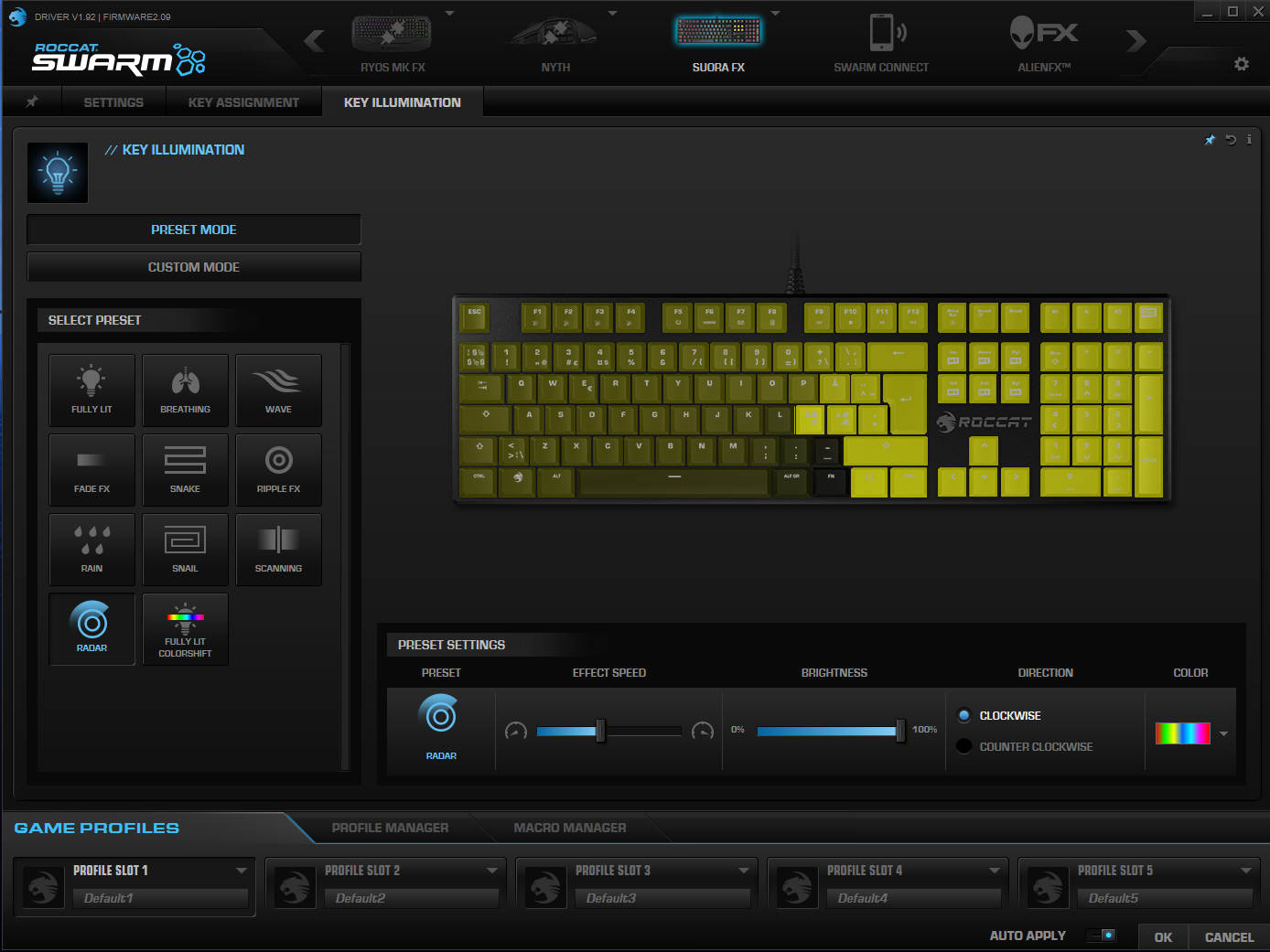Click the Custom Mode button
Viewport: 1270px width, 952px height.
[x=194, y=267]
